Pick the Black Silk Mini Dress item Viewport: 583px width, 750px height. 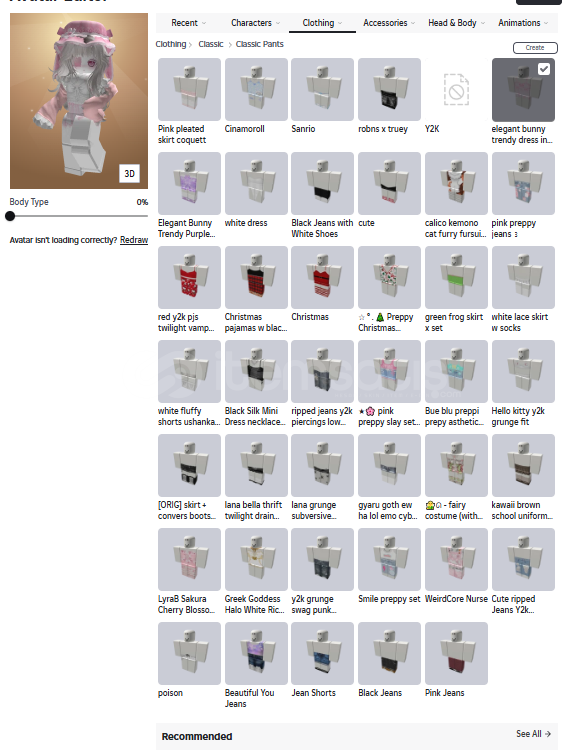pos(256,372)
